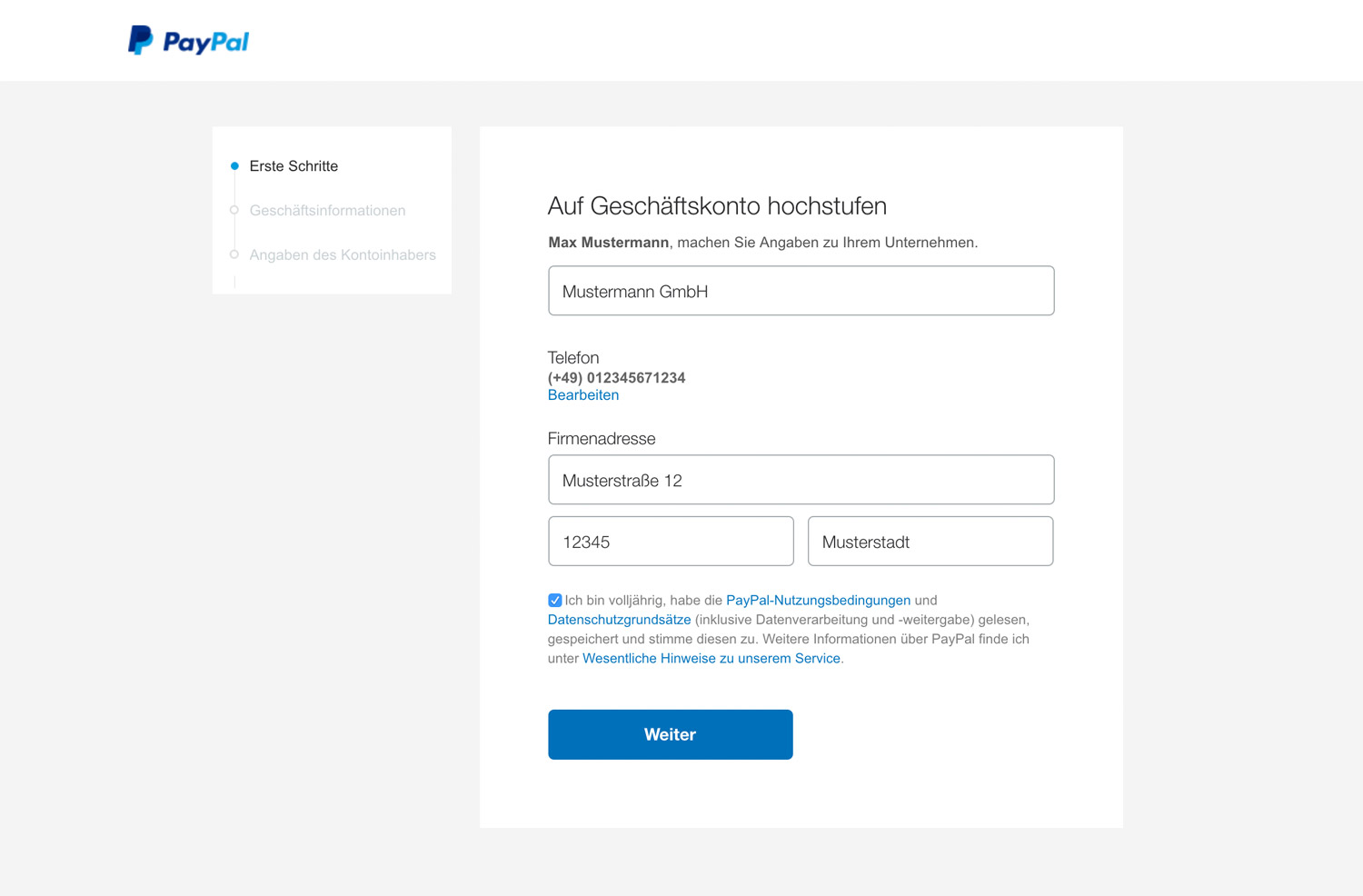Select the Erste Schritte step
Image resolution: width=1363 pixels, height=896 pixels.
pyautogui.click(x=293, y=166)
